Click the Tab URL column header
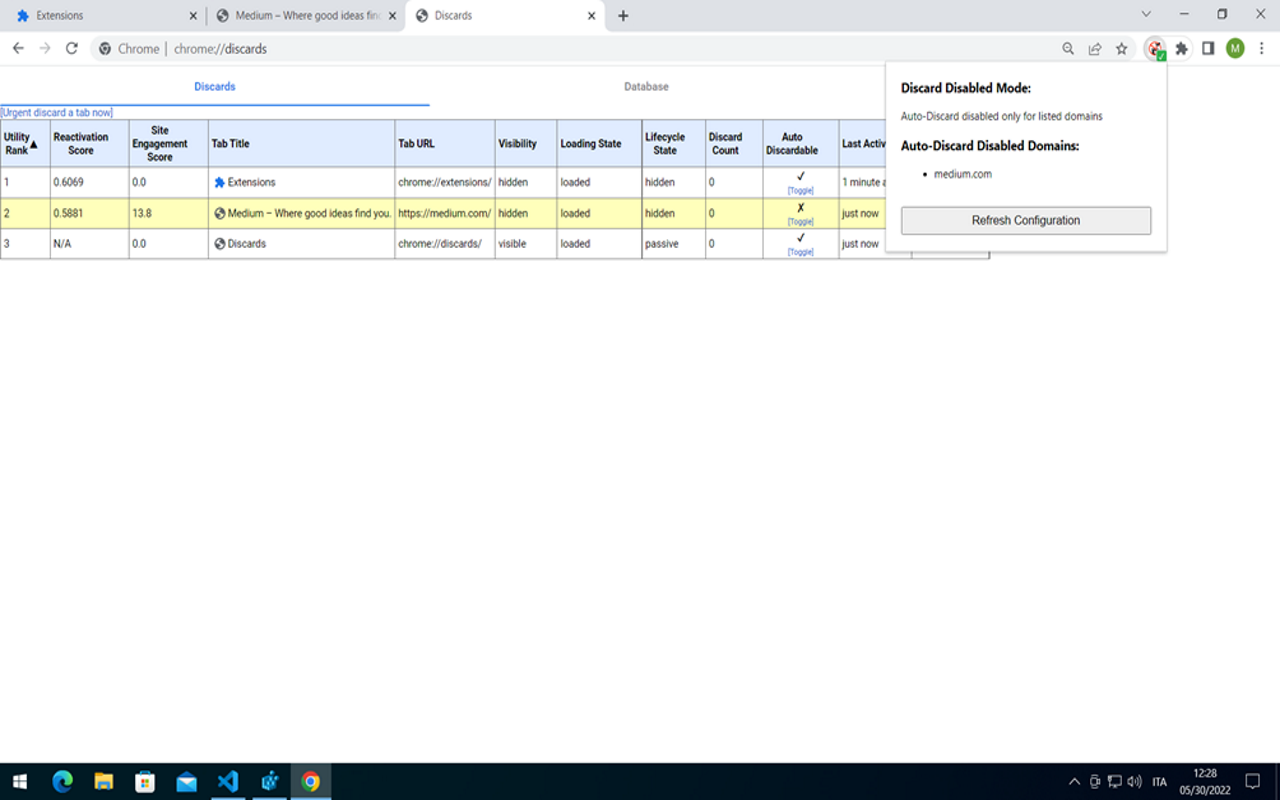 click(x=444, y=144)
